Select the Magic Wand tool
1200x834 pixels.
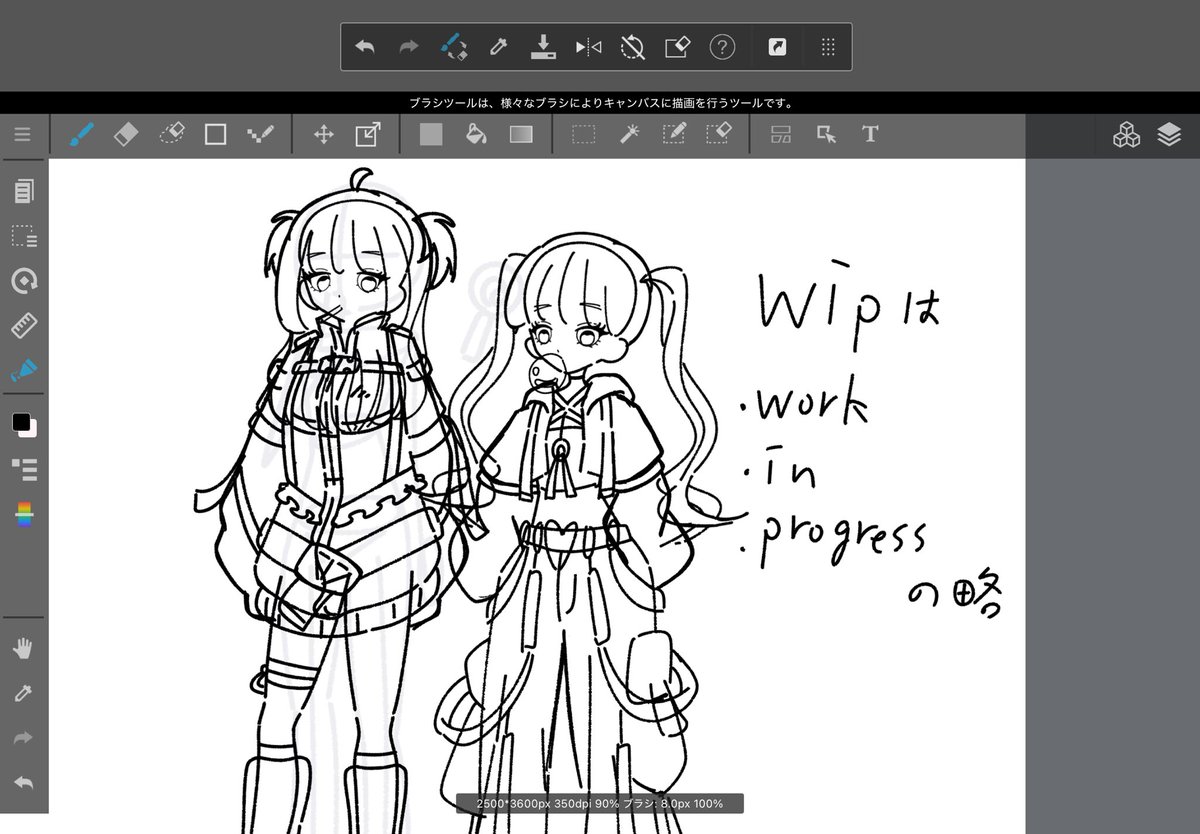(x=629, y=134)
